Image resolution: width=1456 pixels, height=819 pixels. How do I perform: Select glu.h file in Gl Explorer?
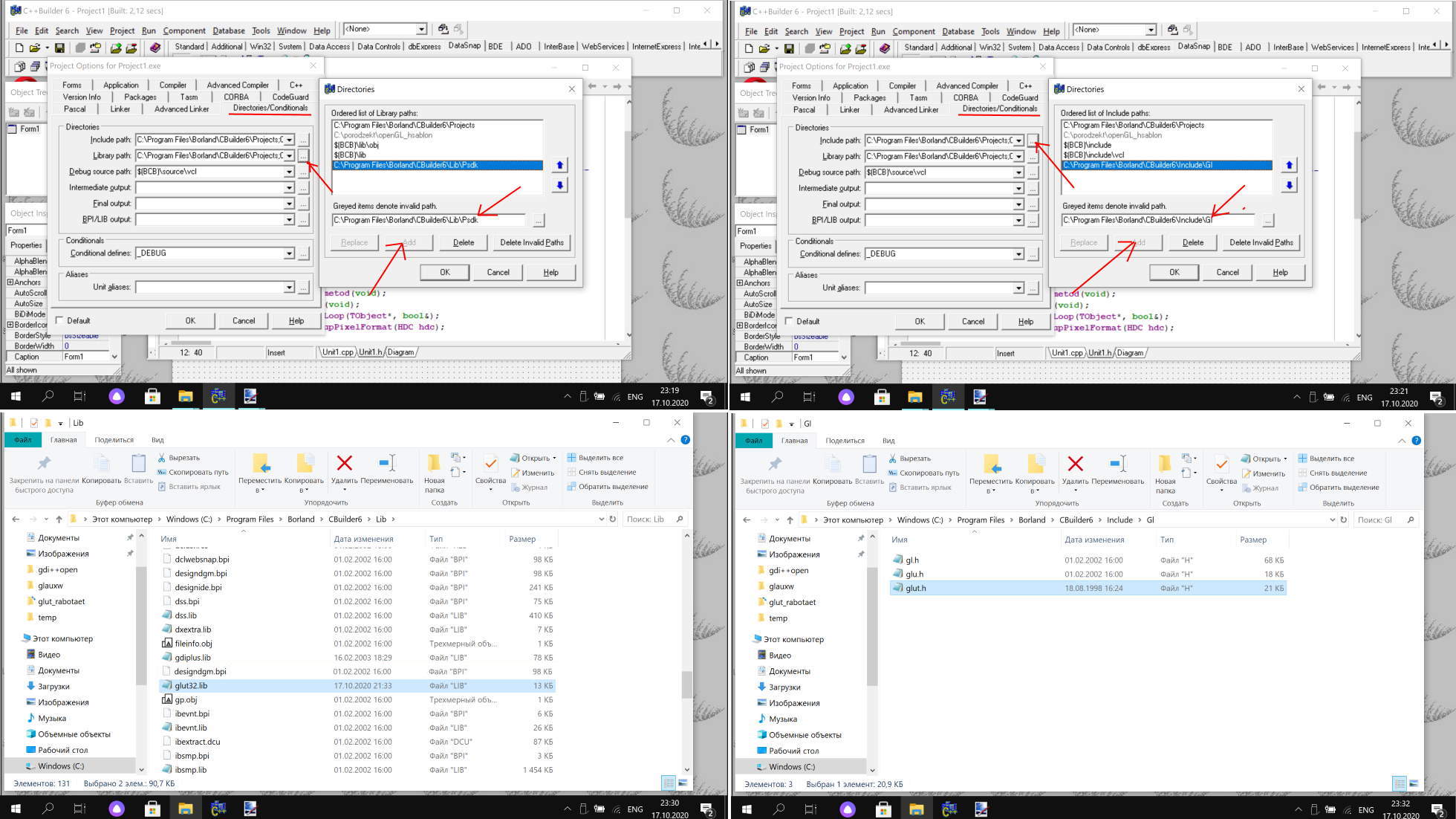pos(1088,574)
